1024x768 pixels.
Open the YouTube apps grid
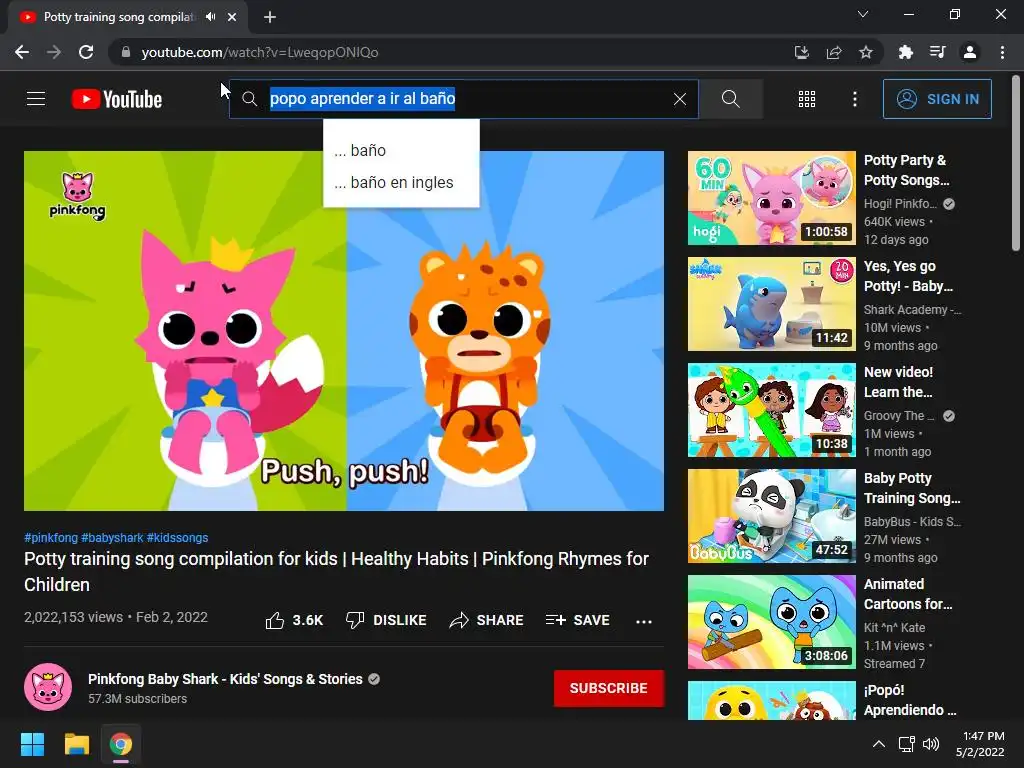pyautogui.click(x=807, y=99)
